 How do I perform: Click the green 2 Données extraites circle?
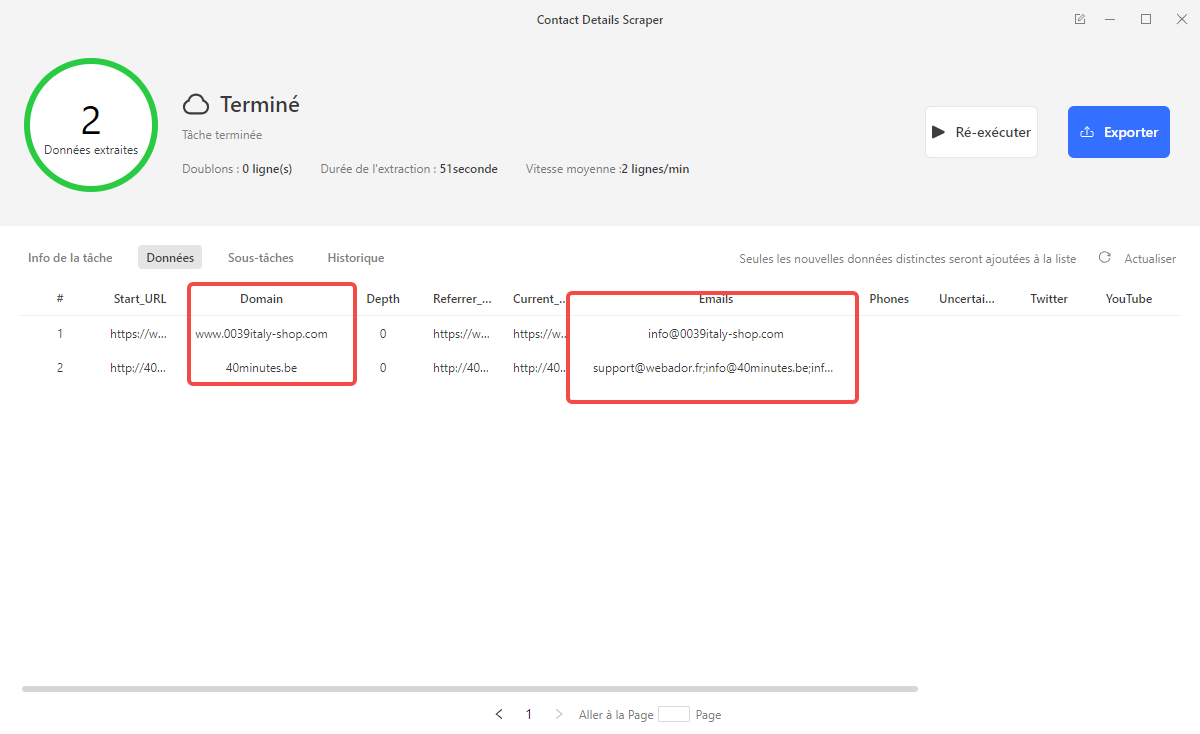tap(91, 126)
